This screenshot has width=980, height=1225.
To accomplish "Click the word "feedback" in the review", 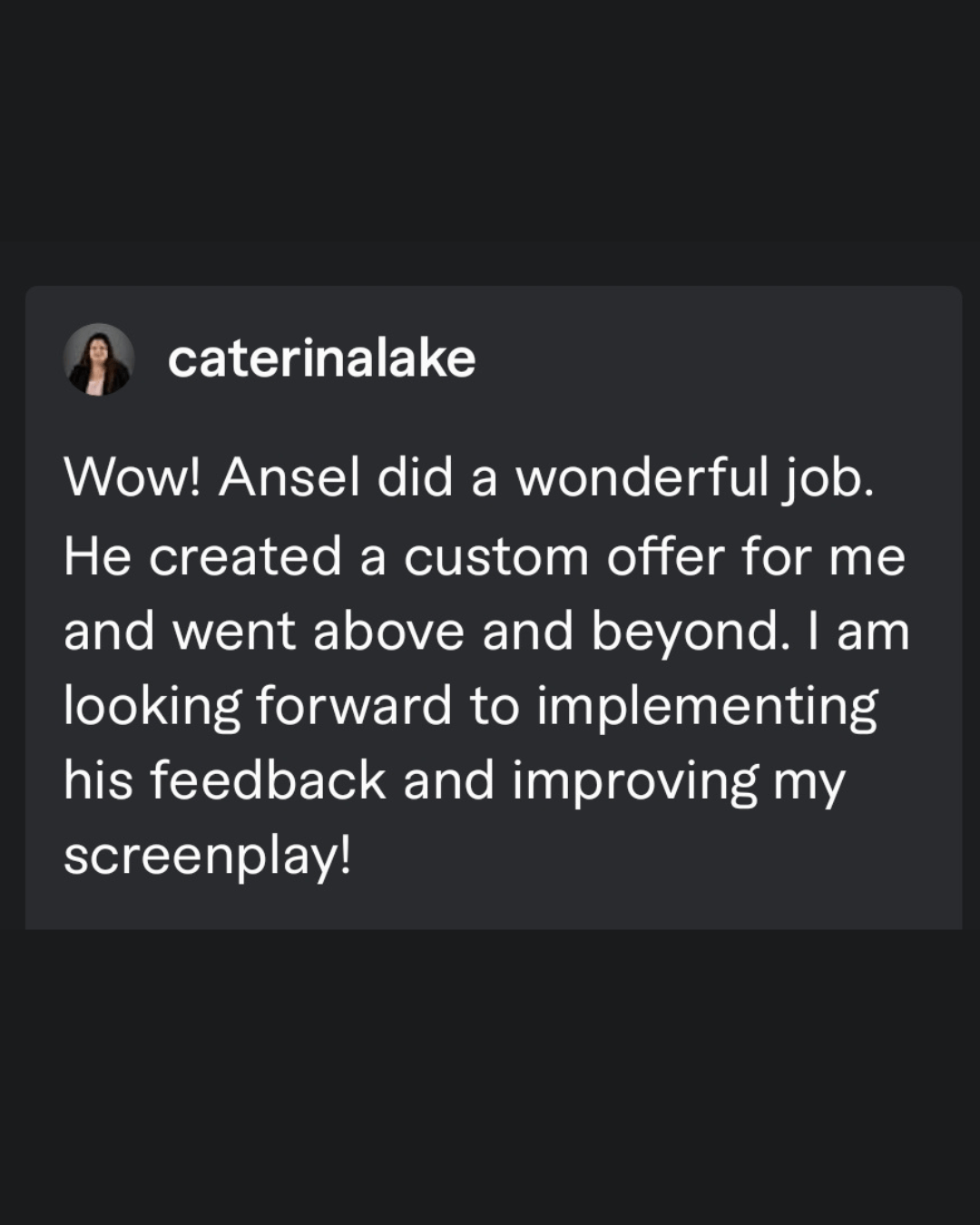I will coord(268,781).
